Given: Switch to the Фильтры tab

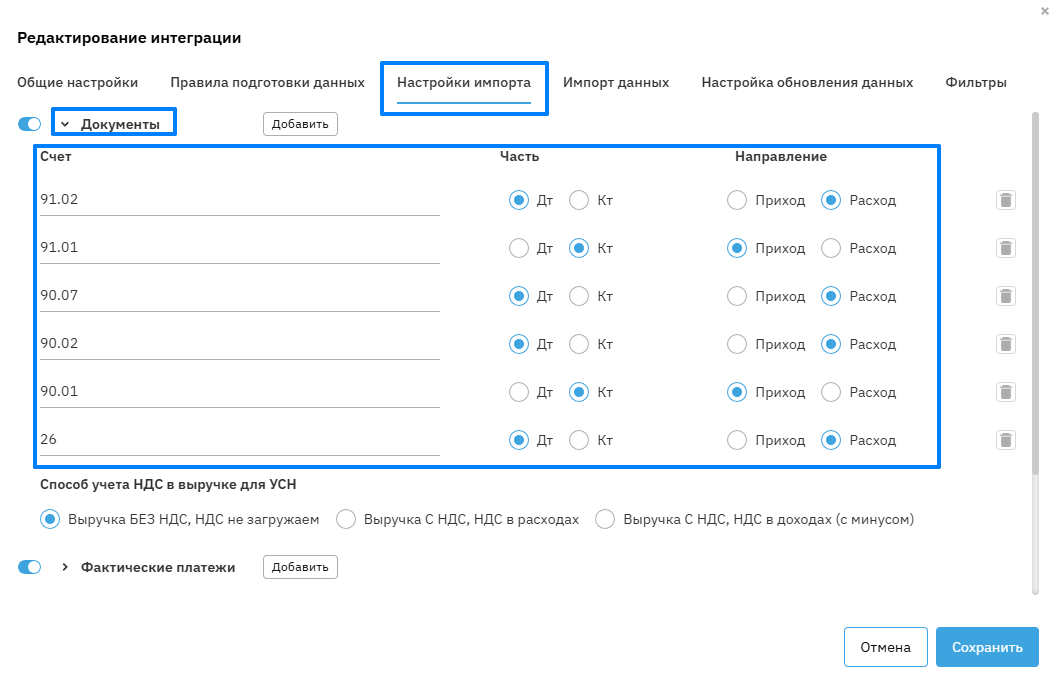Looking at the screenshot, I should 975,83.
